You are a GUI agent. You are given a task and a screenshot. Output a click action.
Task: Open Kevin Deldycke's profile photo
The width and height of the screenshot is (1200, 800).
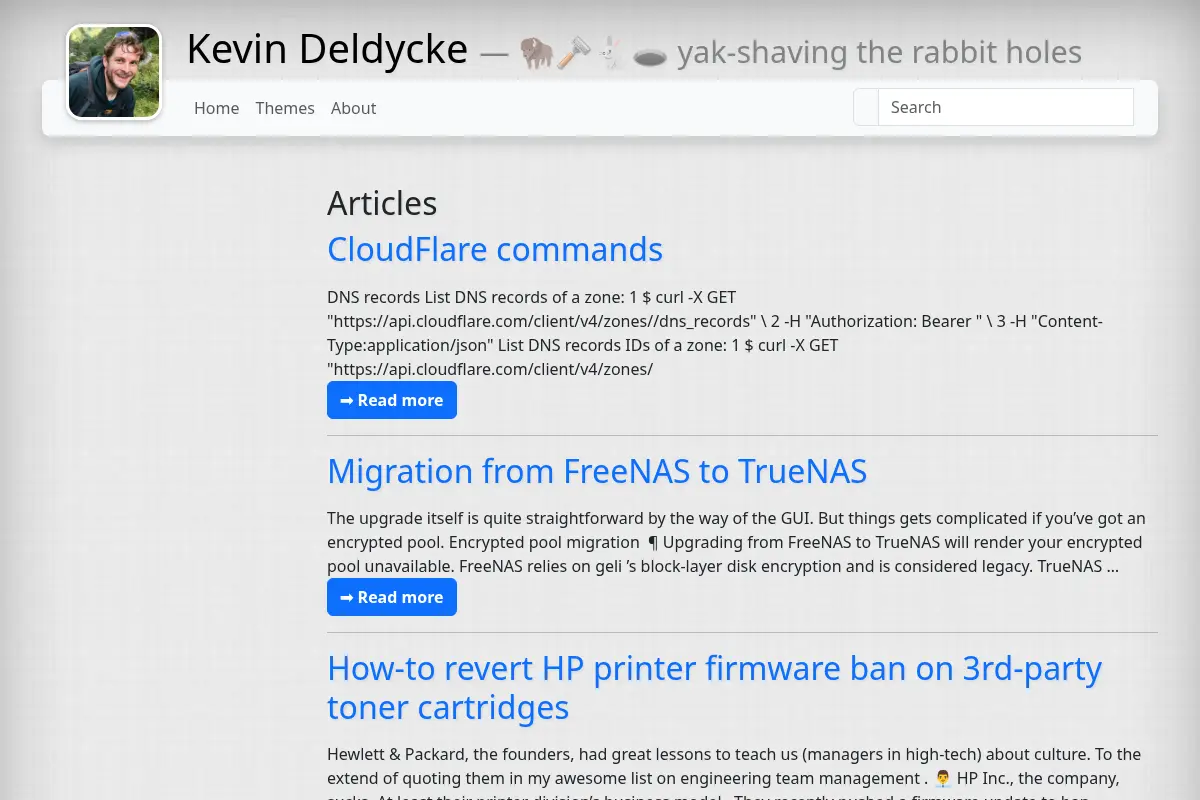coord(114,72)
